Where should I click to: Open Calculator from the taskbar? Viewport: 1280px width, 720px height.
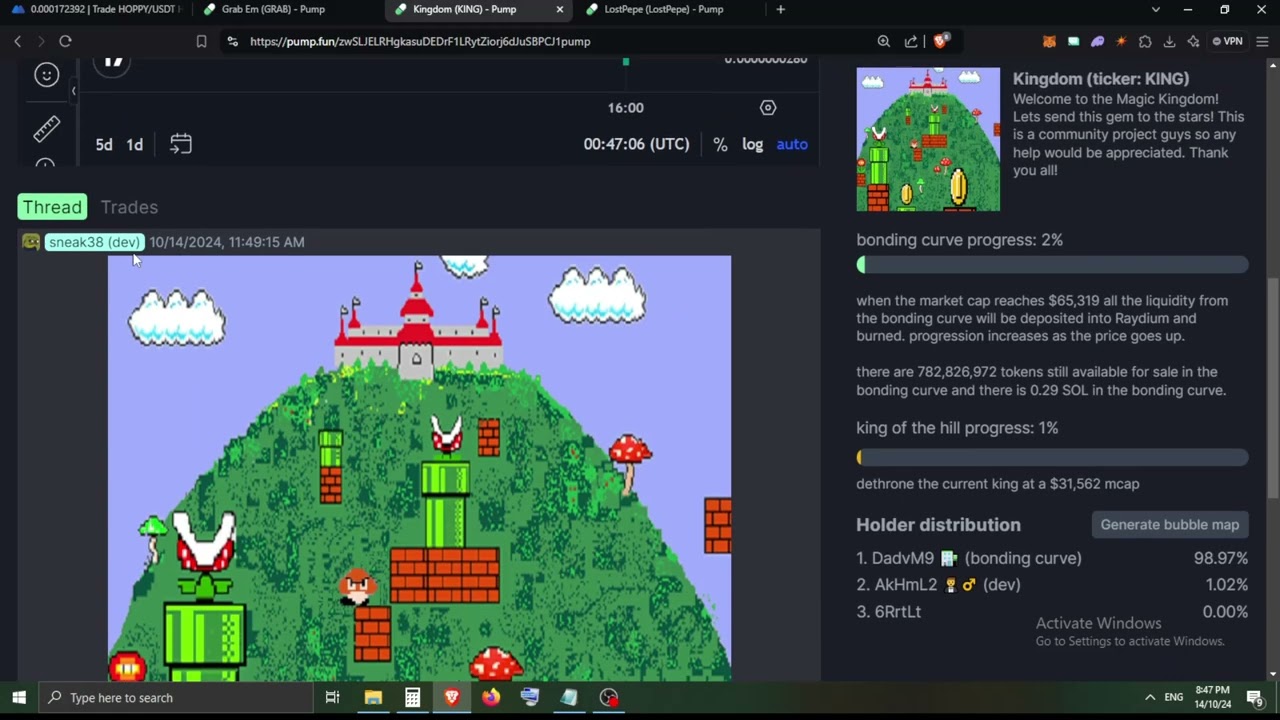click(x=412, y=697)
